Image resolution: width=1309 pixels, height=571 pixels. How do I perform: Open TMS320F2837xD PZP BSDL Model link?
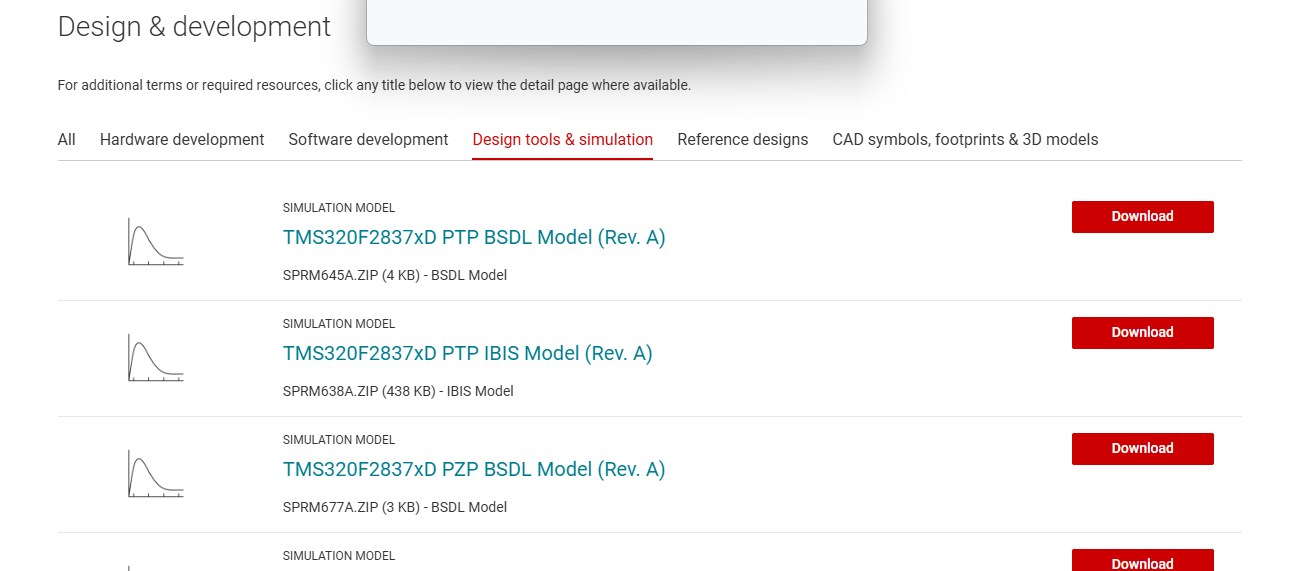[474, 470]
